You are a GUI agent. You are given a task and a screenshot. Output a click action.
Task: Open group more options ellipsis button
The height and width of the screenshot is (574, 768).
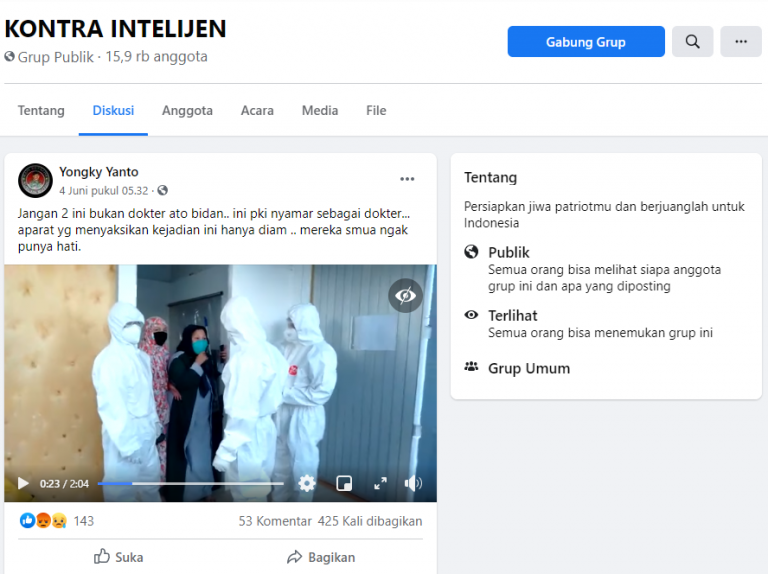click(741, 42)
